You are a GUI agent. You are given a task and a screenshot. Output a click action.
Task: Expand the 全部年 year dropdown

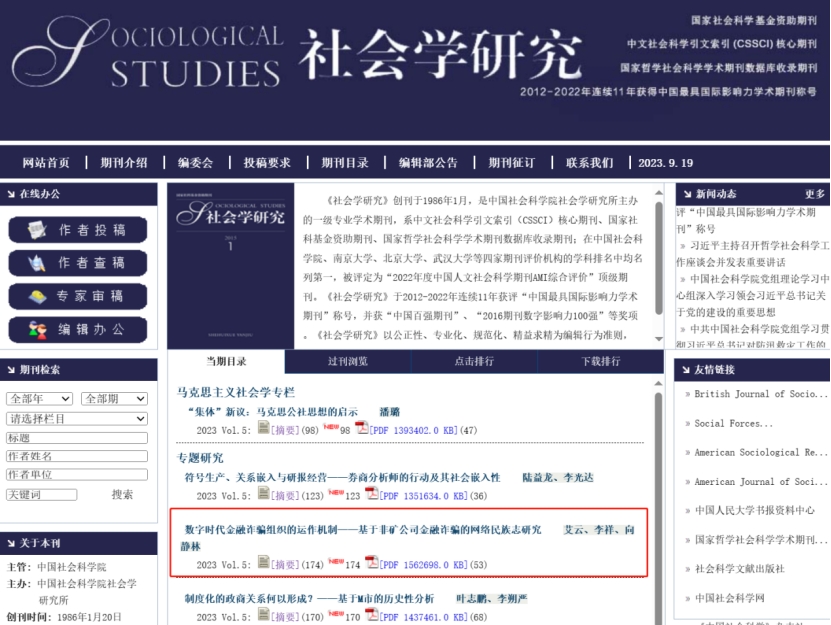pyautogui.click(x=39, y=399)
